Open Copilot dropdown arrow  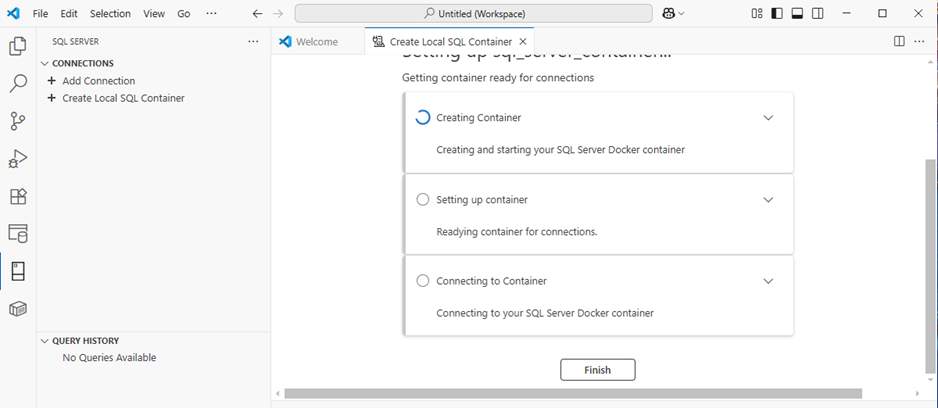681,14
